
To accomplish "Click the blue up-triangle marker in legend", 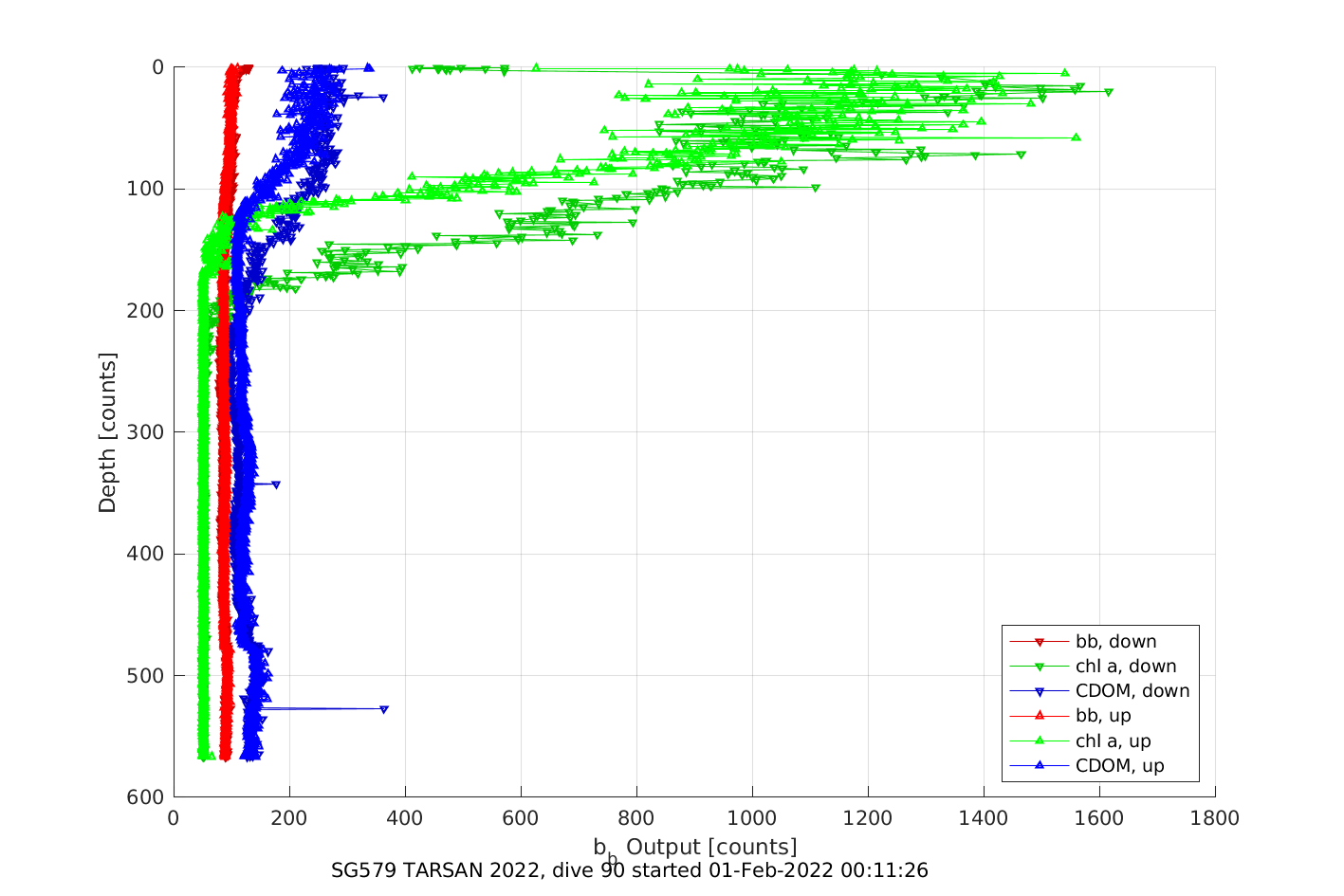I will pos(1039,765).
